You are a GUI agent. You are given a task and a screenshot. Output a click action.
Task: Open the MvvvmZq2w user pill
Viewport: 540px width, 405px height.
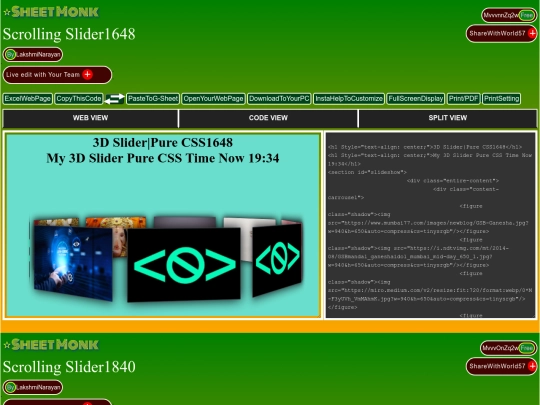click(x=508, y=15)
